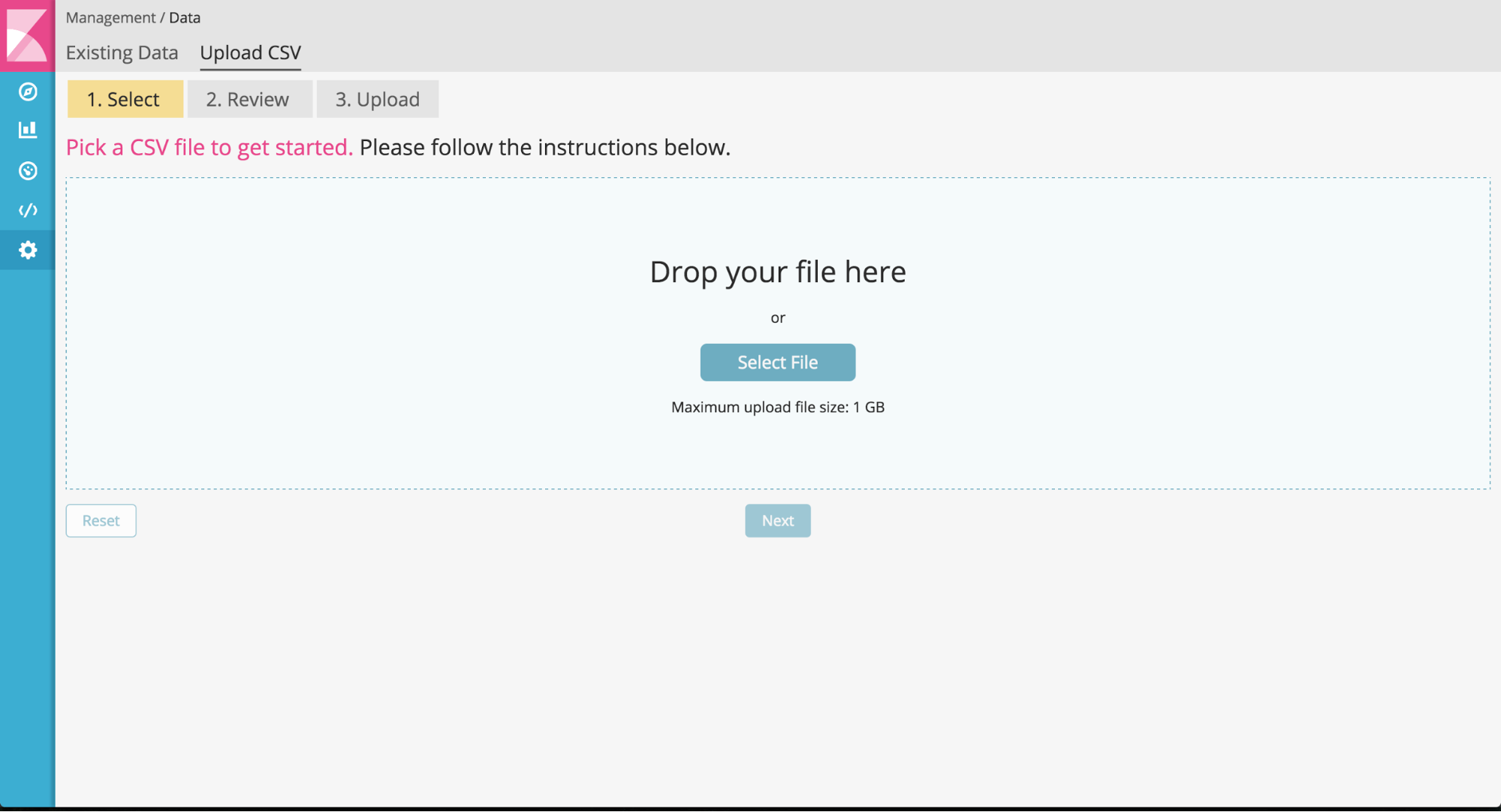Open Discover via compass icon
The image size is (1501, 812).
coord(28,92)
